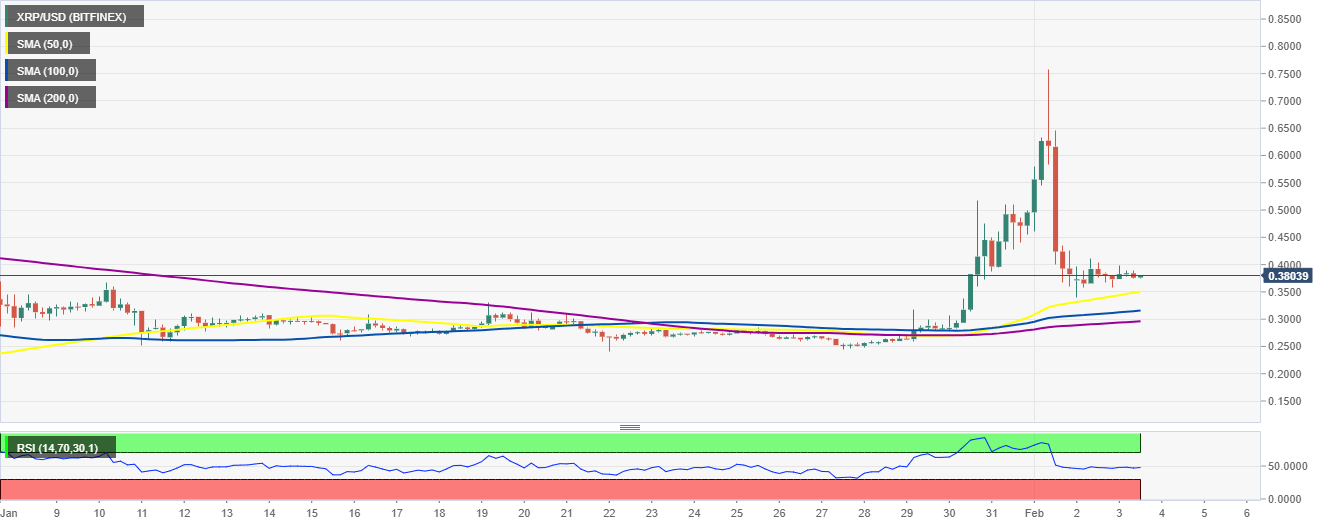Click the blue SMA 100 color marker
1331x526 pixels.
(x=7, y=70)
